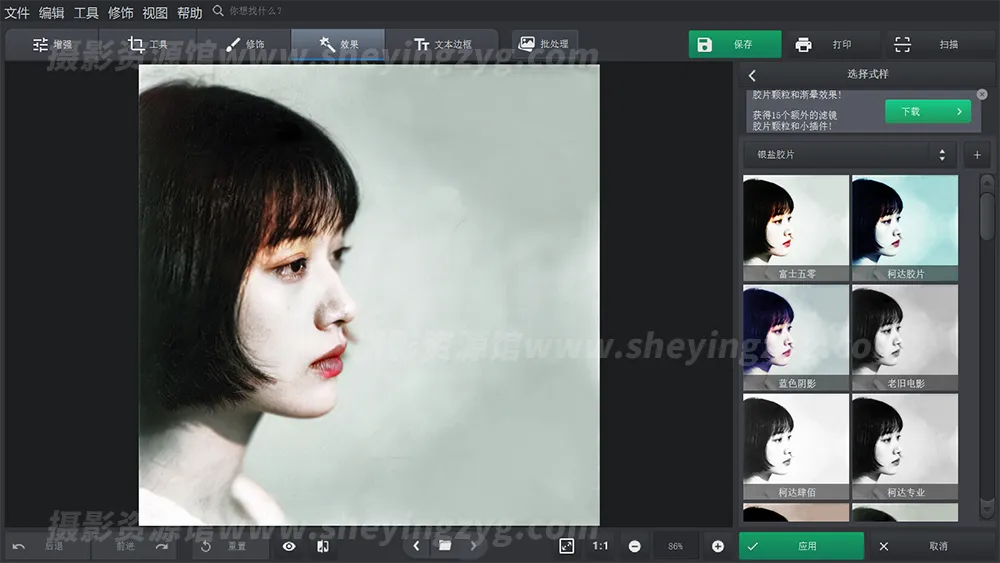Open the 编辑 menu
This screenshot has width=1000, height=563.
pos(52,13)
